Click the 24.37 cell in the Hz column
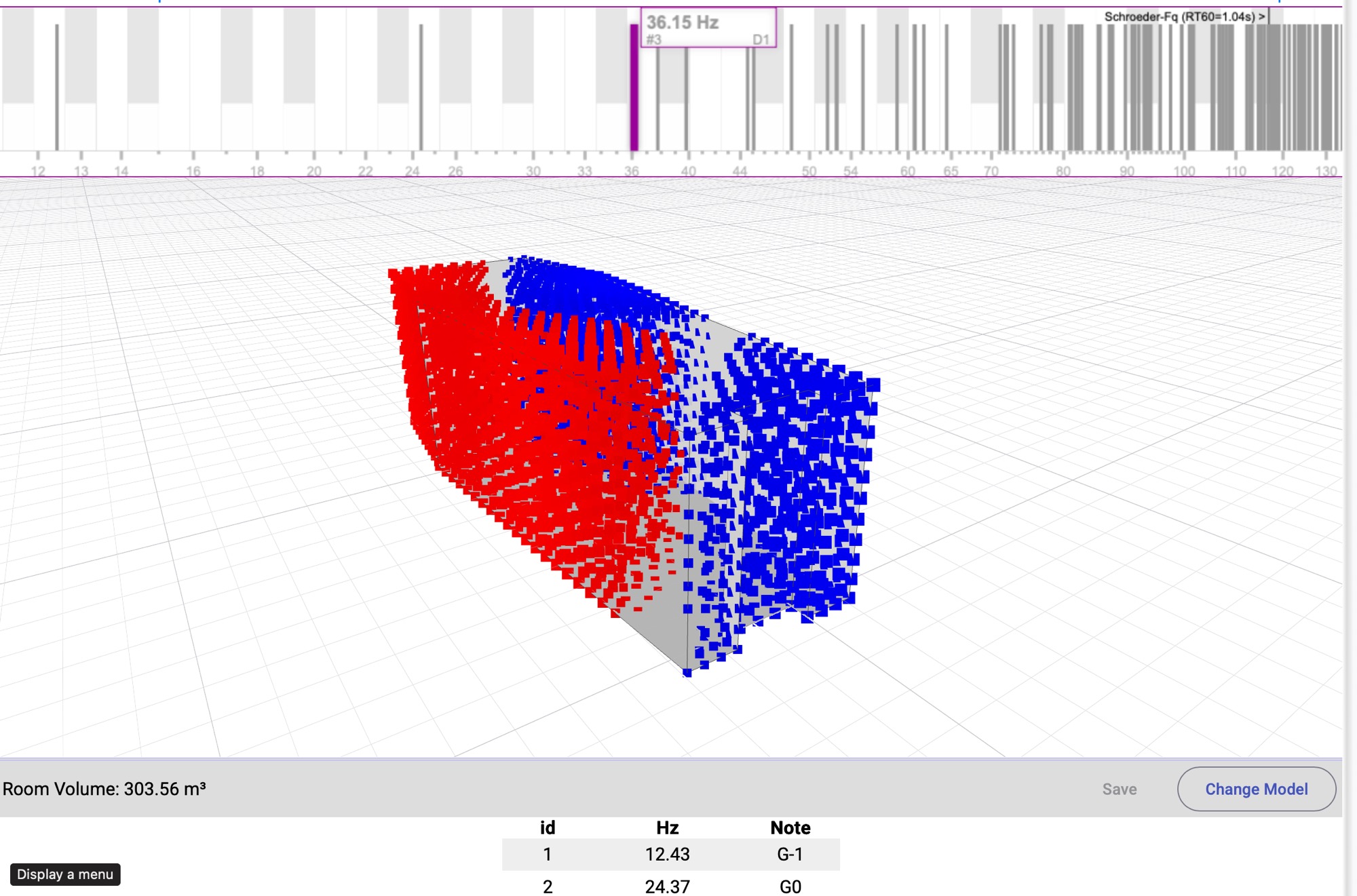Screen dimensions: 1357x896 pos(668,887)
